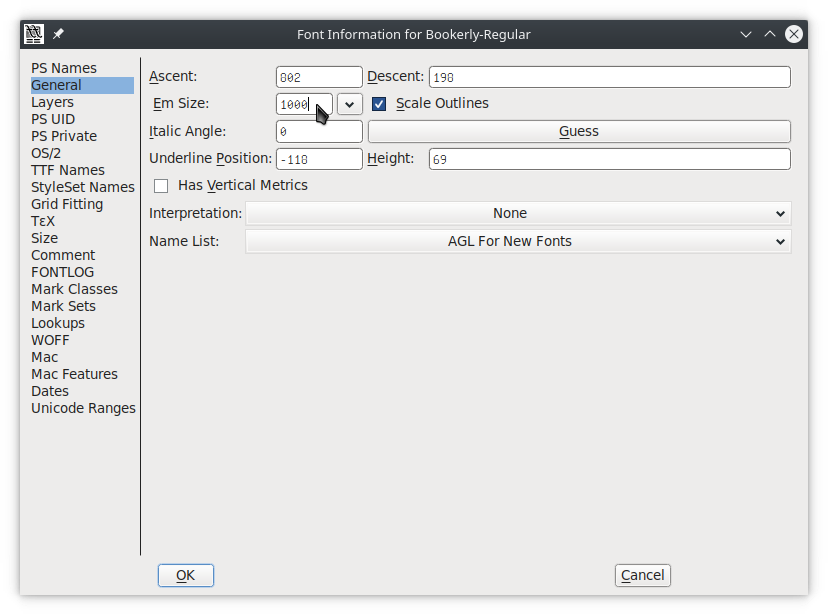This screenshot has height=615, width=828.
Task: Expand the Name List dropdown
Action: (x=518, y=241)
